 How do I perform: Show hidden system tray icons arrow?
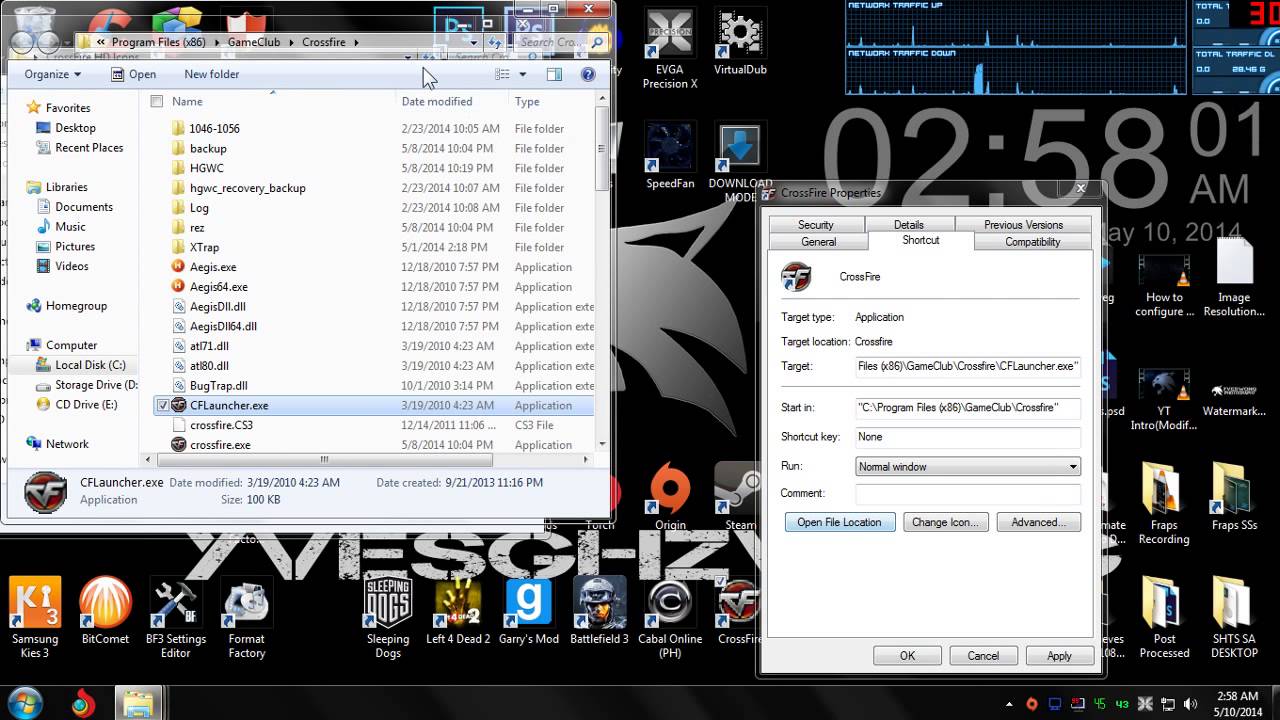(x=1009, y=703)
